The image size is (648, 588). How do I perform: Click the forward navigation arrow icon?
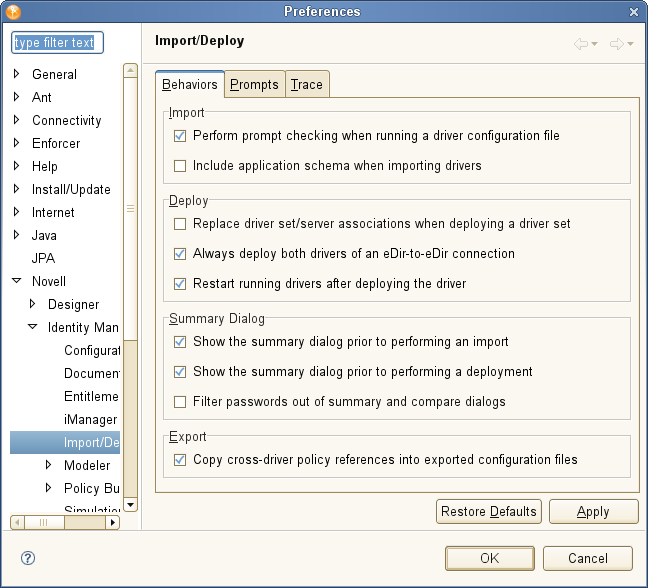point(616,44)
